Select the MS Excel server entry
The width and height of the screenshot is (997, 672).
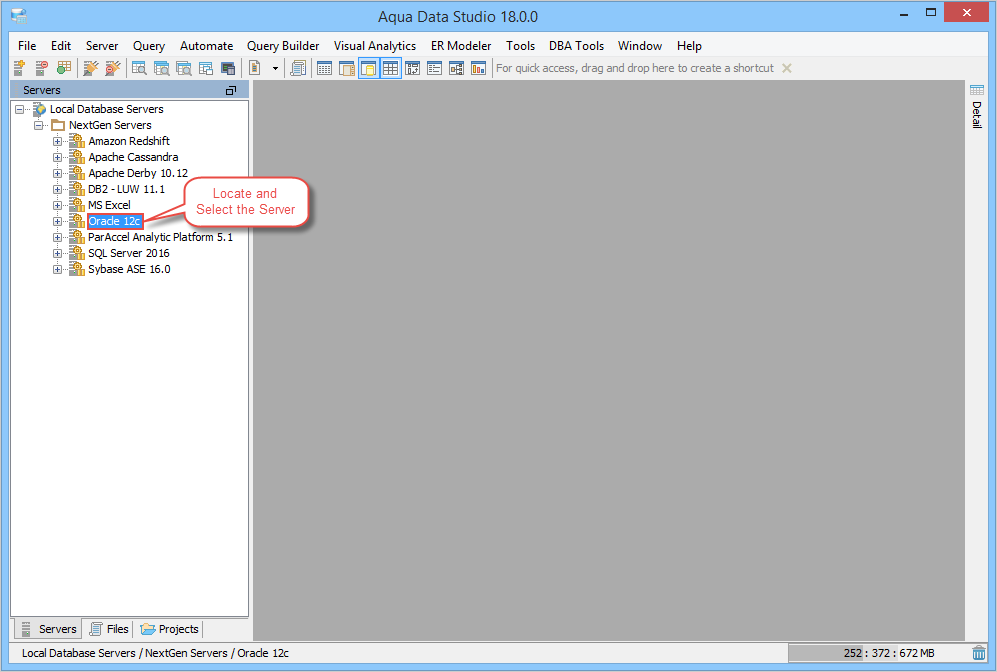pyautogui.click(x=109, y=205)
